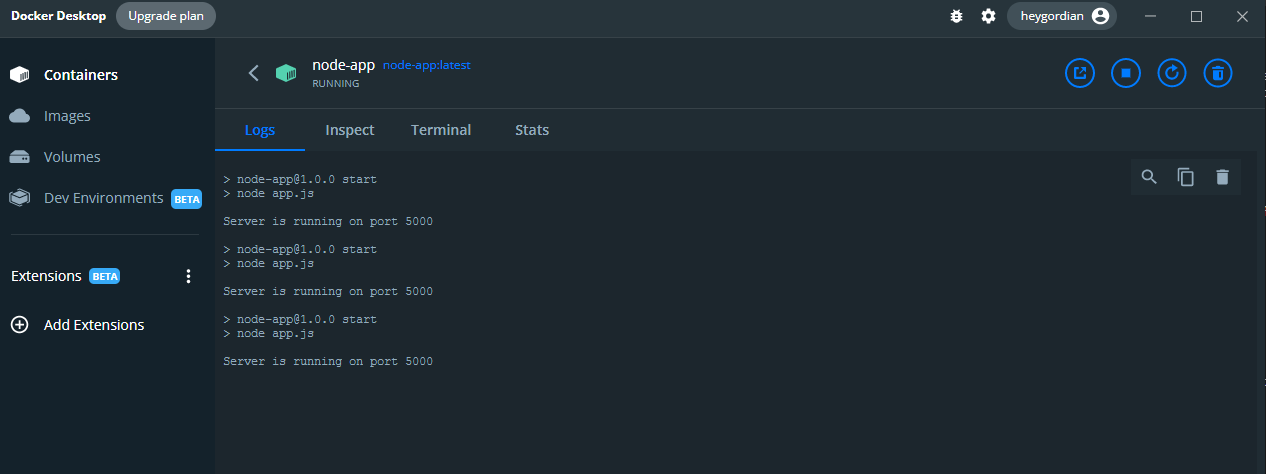
Task: Go back using the left chevron arrow
Action: (x=253, y=73)
